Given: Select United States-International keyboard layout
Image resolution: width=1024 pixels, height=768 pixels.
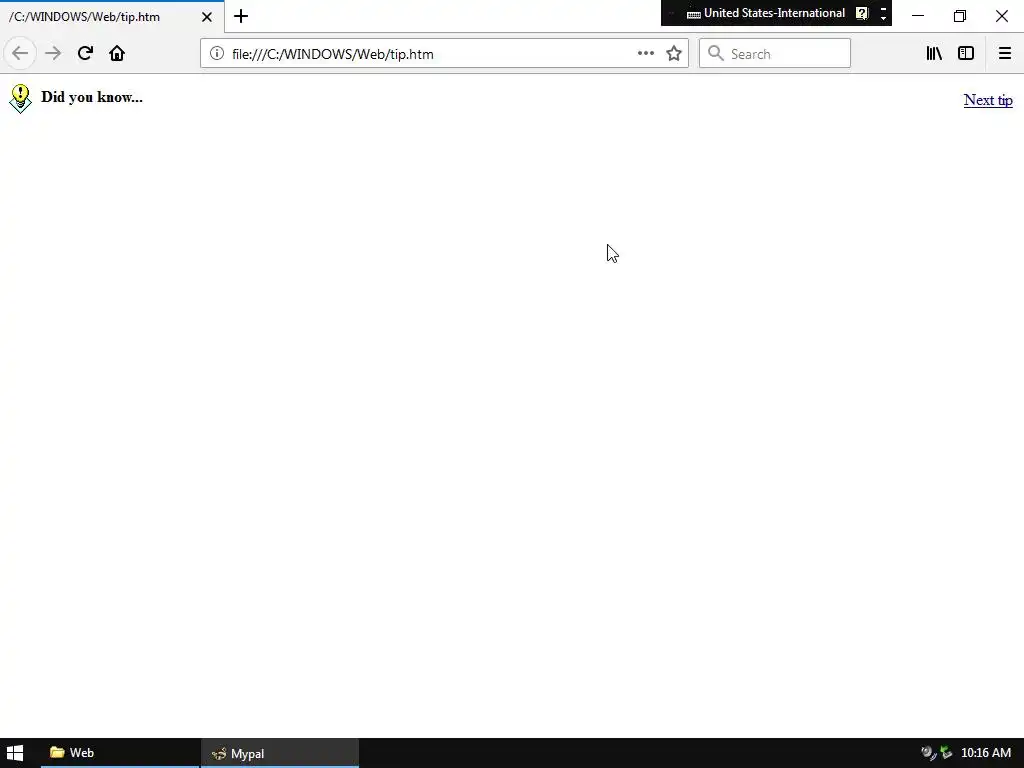Looking at the screenshot, I should [x=774, y=13].
